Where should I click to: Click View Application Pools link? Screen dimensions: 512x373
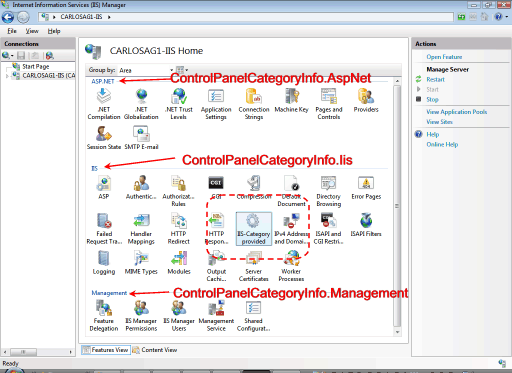tap(457, 112)
